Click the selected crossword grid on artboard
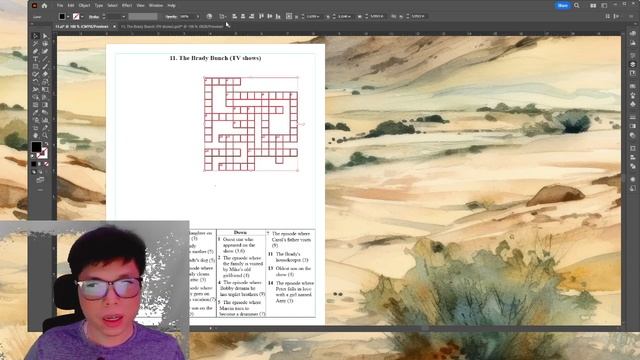This screenshot has height=360, width=640. coord(251,124)
